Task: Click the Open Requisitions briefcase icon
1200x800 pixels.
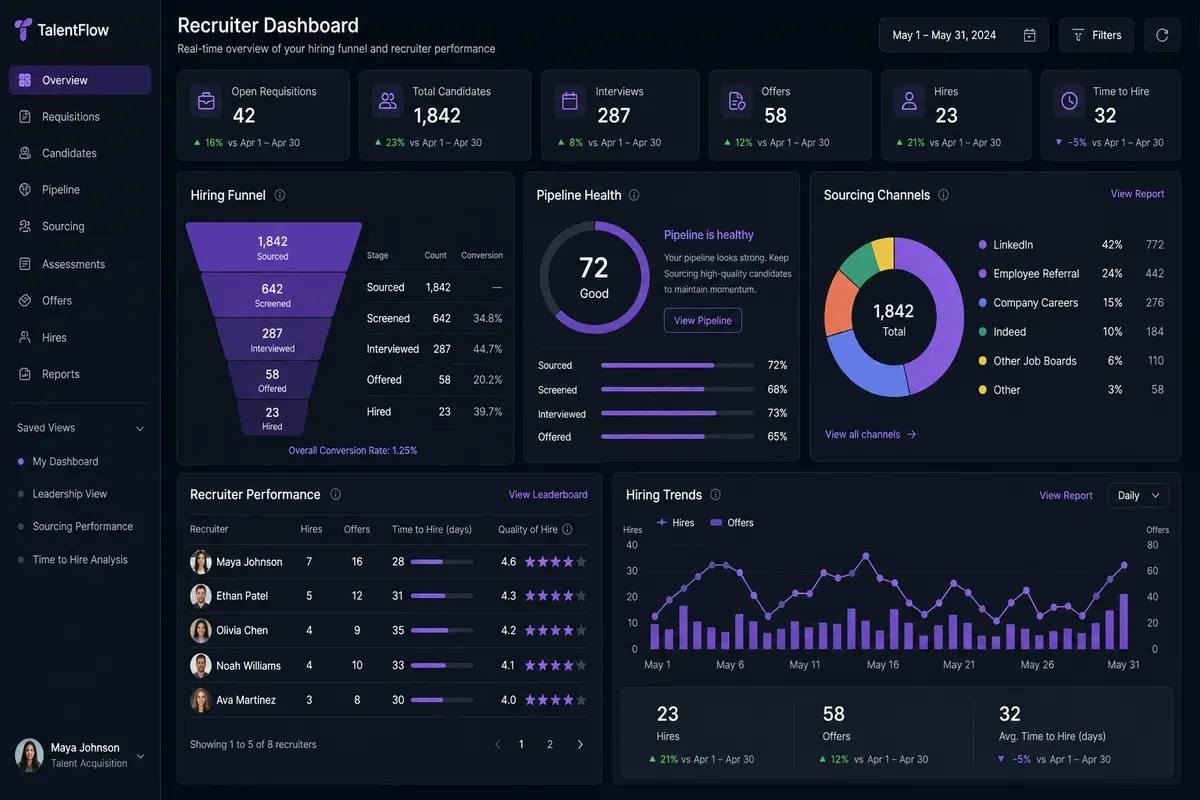Action: pyautogui.click(x=206, y=101)
